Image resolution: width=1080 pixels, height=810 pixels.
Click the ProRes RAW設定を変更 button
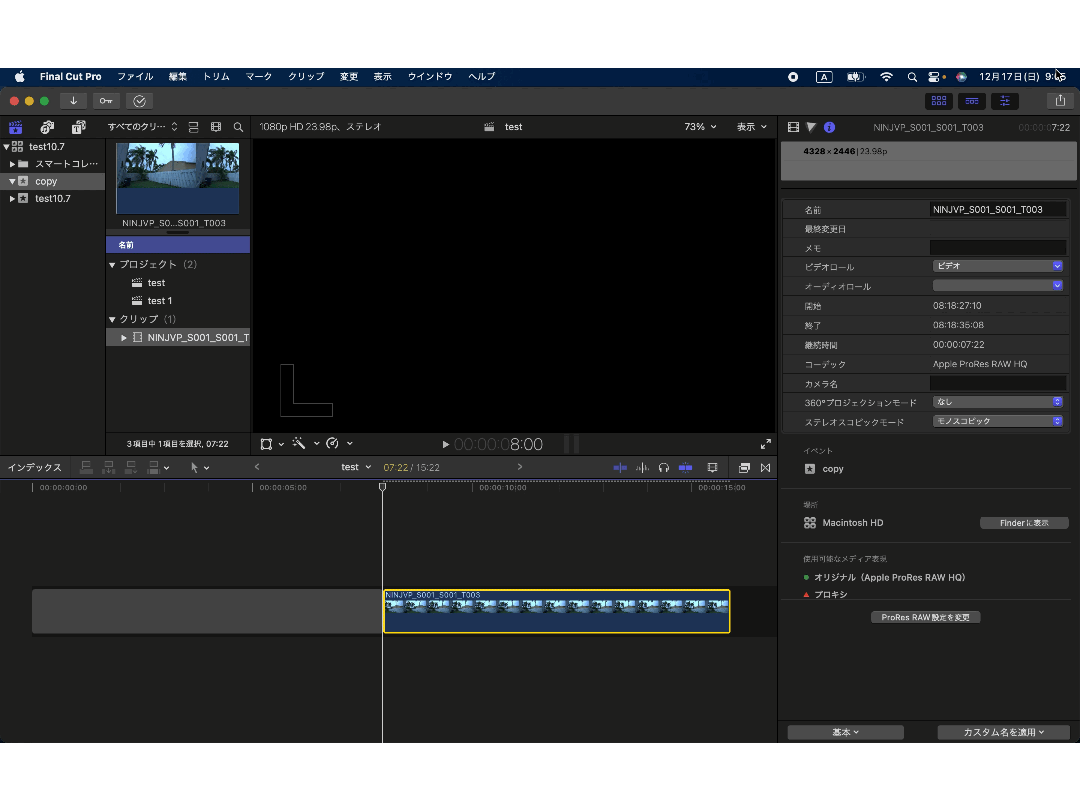925,617
